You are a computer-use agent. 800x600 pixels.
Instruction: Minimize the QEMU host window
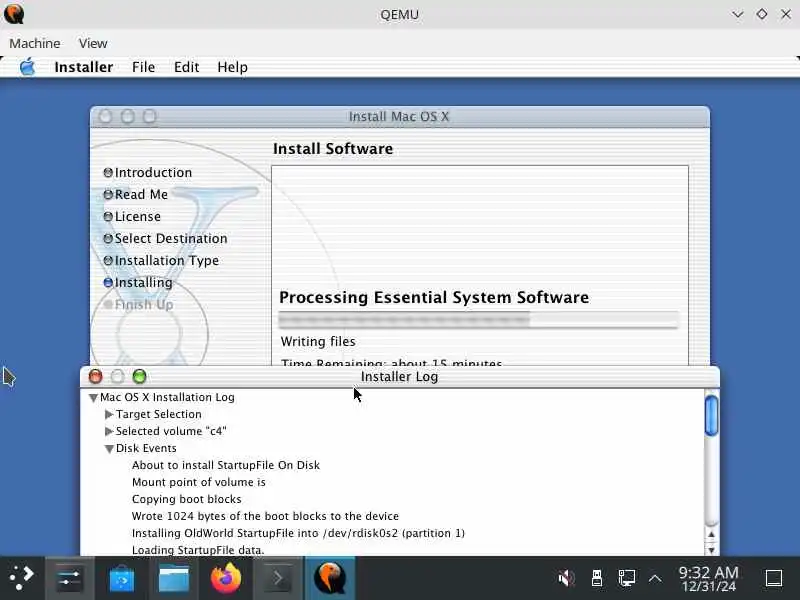point(738,14)
